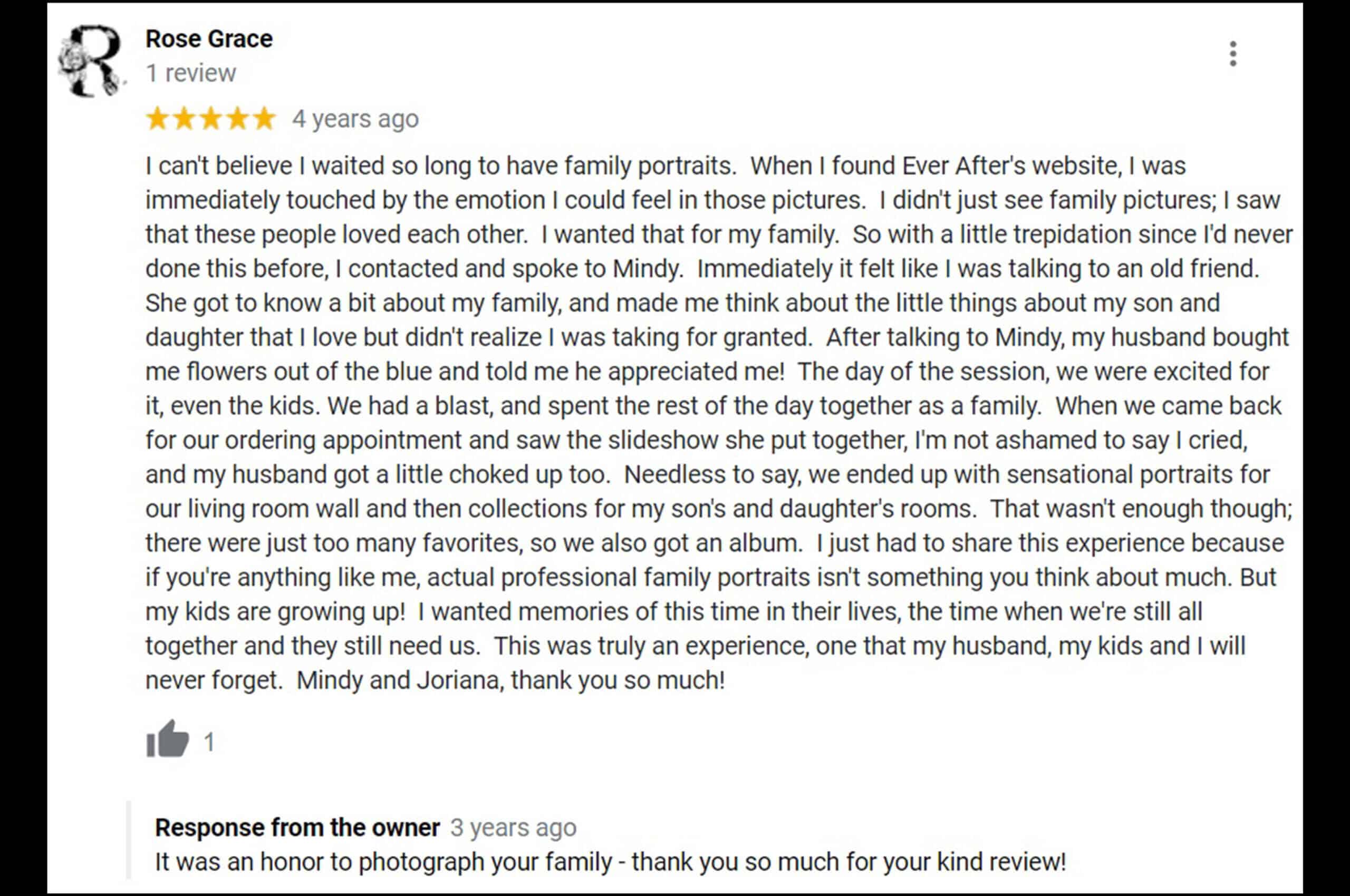Select the first gold rating star
This screenshot has height=896, width=1350.
point(157,119)
